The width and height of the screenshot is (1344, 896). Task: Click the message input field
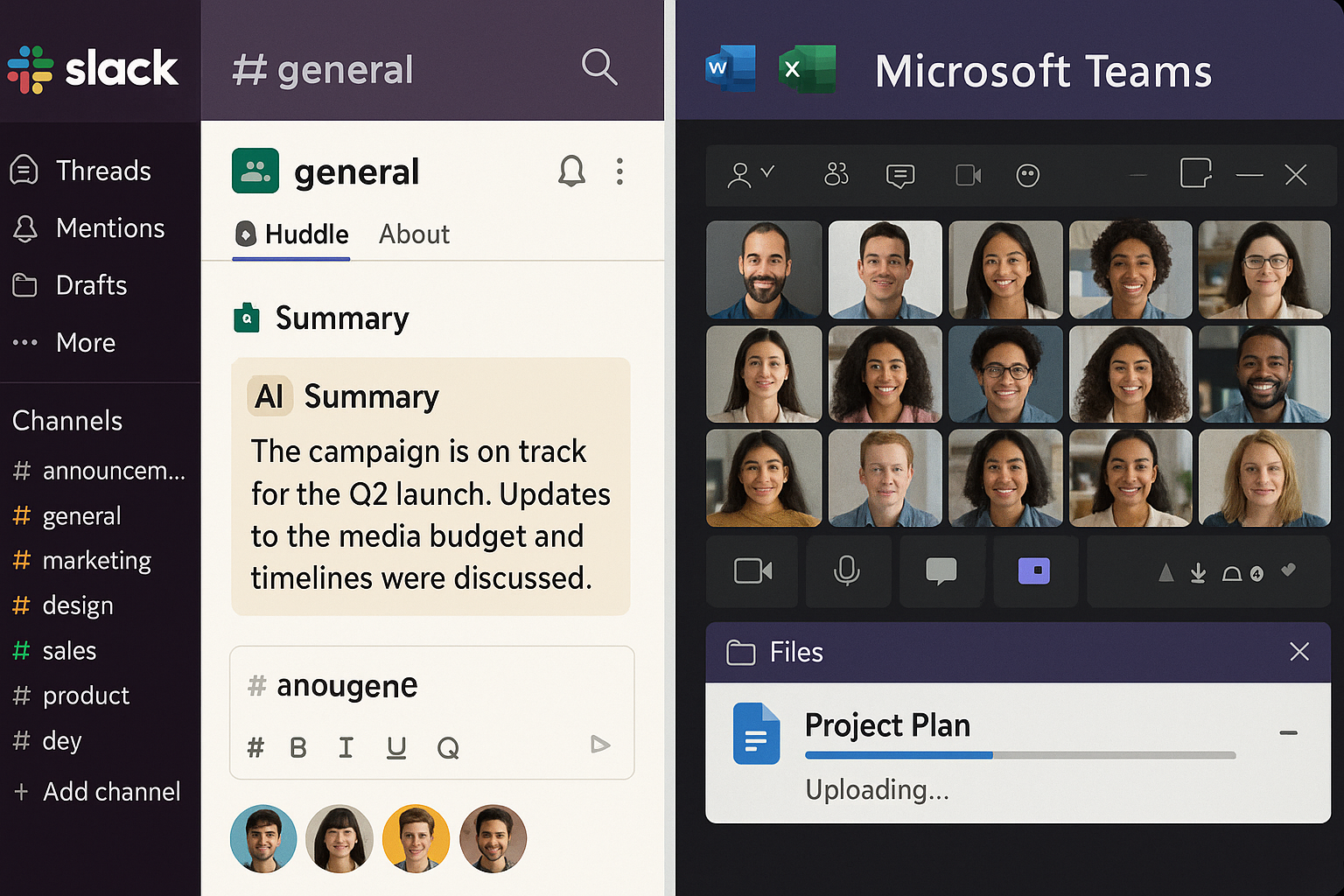coord(431,685)
